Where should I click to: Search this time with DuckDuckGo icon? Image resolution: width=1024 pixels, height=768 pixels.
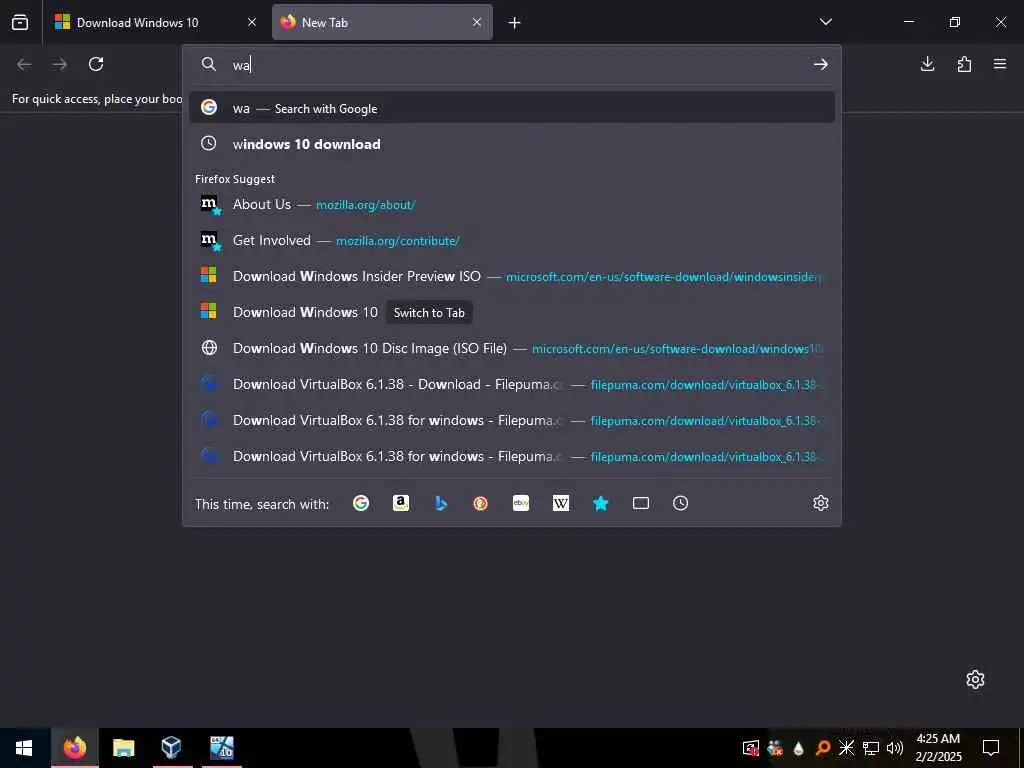tap(481, 503)
